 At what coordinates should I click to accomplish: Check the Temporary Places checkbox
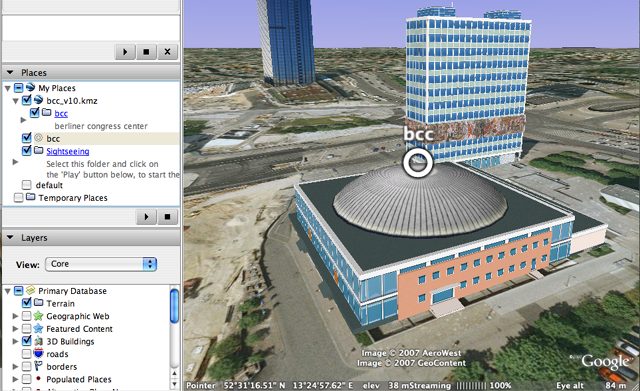point(18,198)
